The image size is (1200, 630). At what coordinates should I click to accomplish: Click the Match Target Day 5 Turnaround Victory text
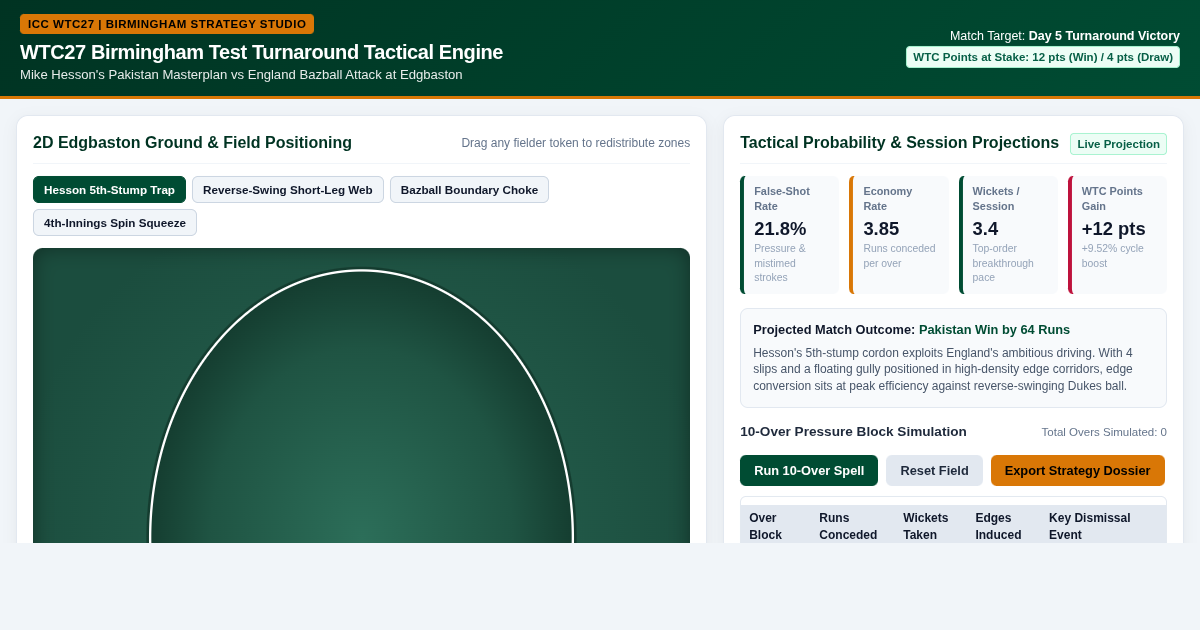pyautogui.click(x=1065, y=36)
